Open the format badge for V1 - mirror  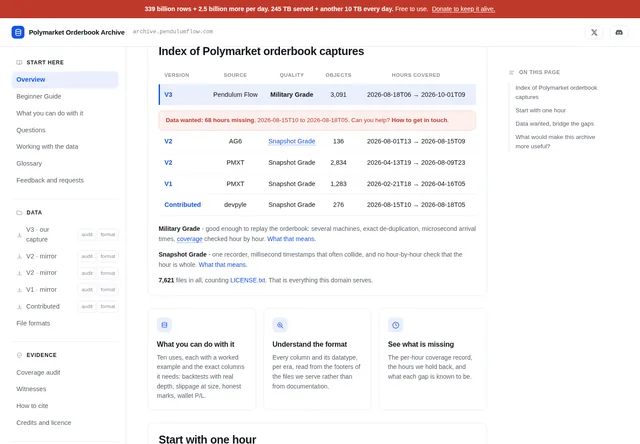coord(108,290)
